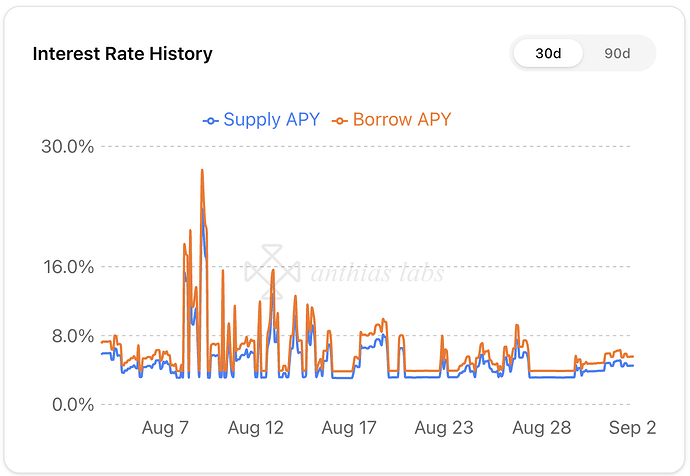Select the 30d time range
The height and width of the screenshot is (476, 690).
[547, 54]
